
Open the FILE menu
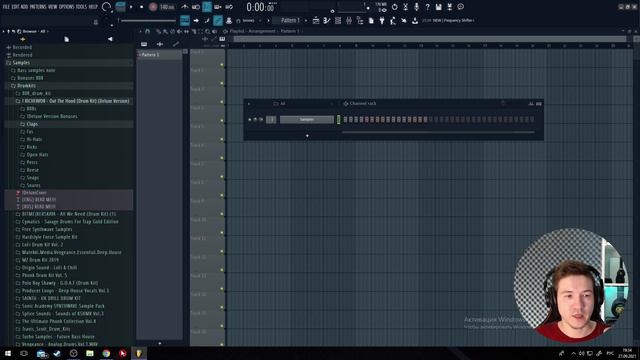[6, 7]
